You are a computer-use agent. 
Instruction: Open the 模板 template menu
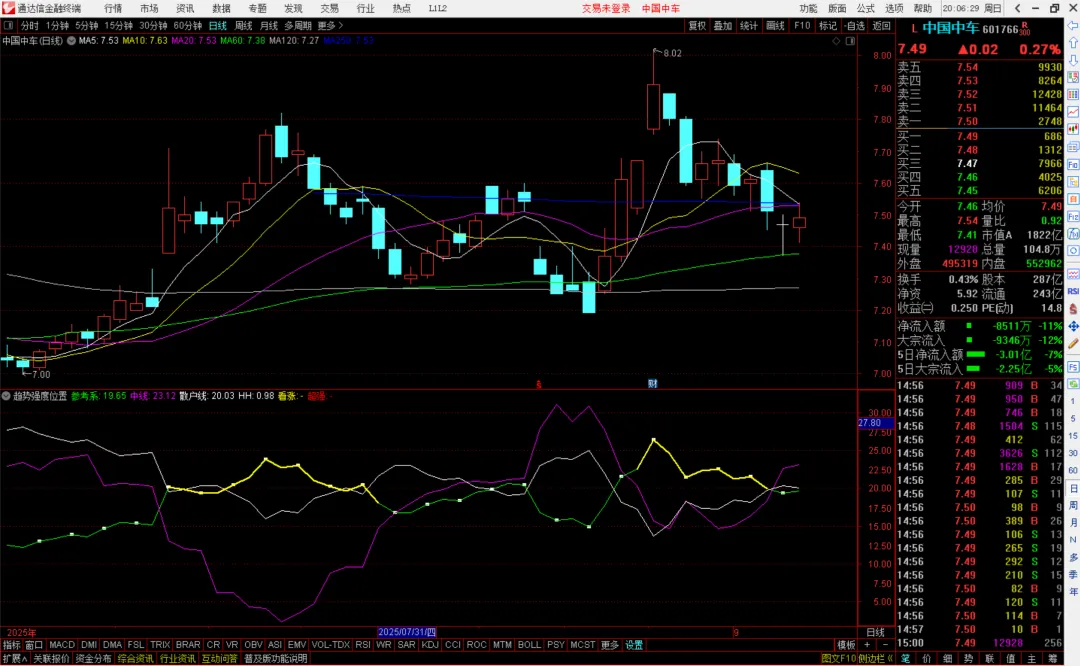click(x=846, y=645)
